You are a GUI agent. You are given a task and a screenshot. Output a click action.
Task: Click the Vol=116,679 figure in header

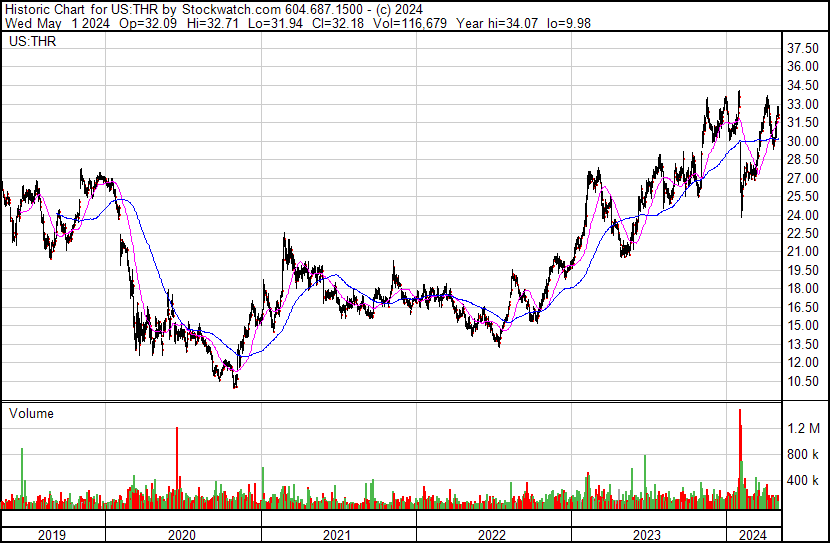(410, 23)
